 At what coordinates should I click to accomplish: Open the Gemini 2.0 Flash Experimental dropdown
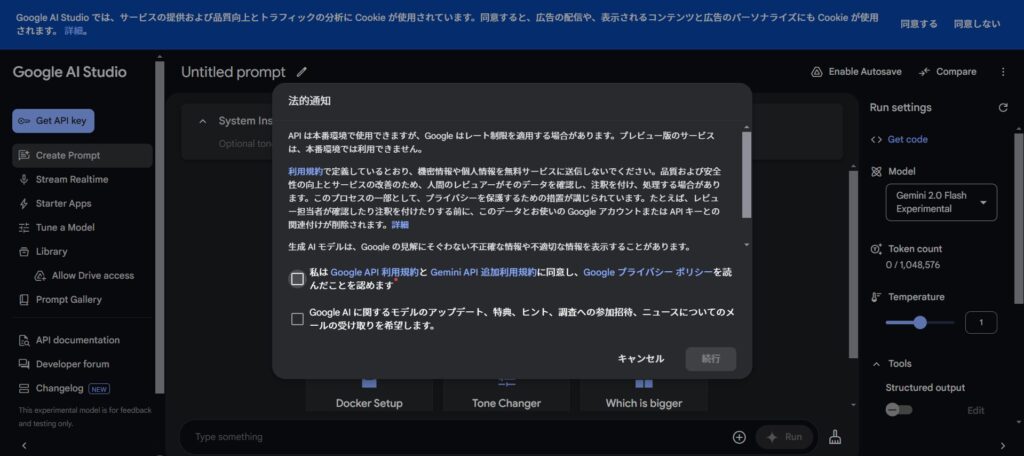941,202
